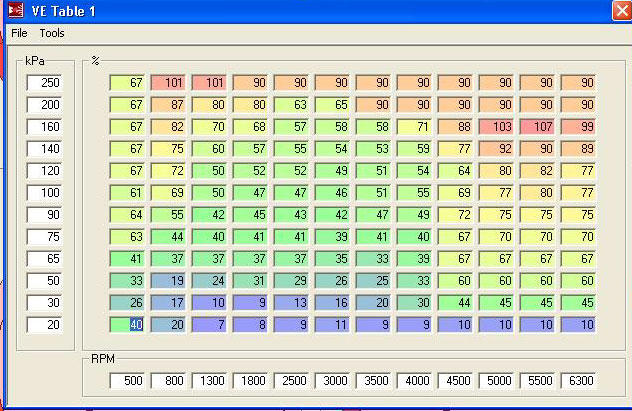Select the VE cell with value 59

[x=414, y=149]
